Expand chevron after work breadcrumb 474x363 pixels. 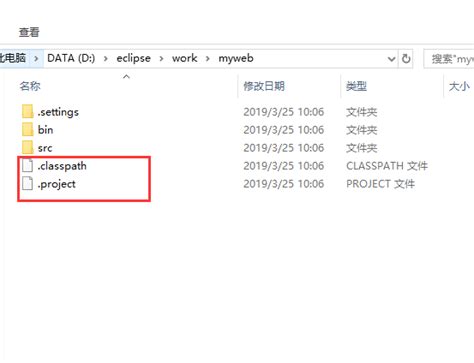[x=208, y=59]
